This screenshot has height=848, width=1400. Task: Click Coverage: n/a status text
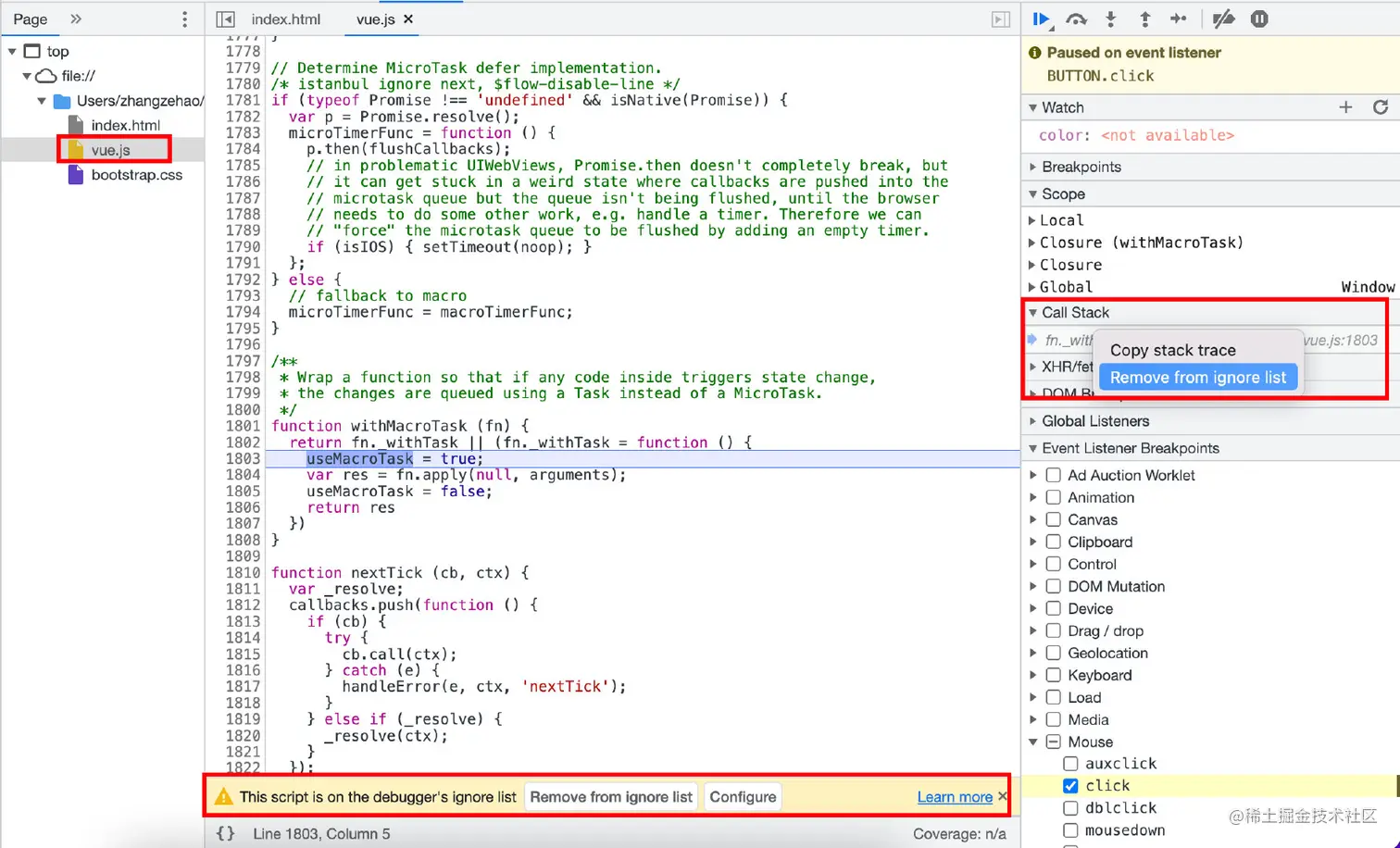click(959, 833)
